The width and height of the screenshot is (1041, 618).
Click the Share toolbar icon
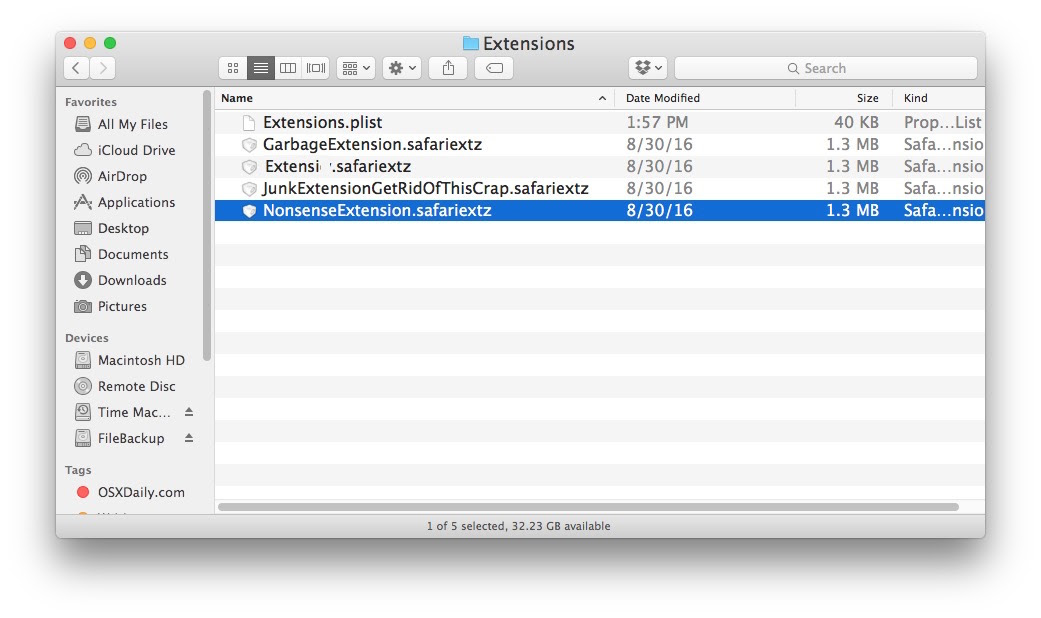448,68
